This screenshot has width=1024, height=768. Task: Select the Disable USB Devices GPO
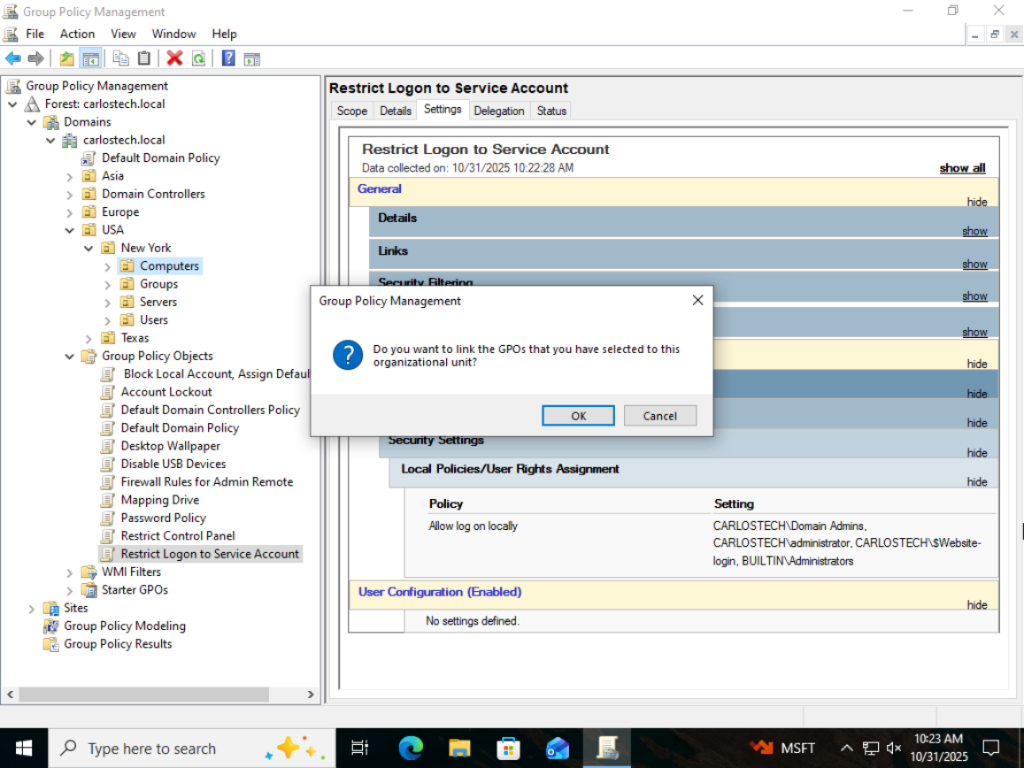pyautogui.click(x=173, y=464)
